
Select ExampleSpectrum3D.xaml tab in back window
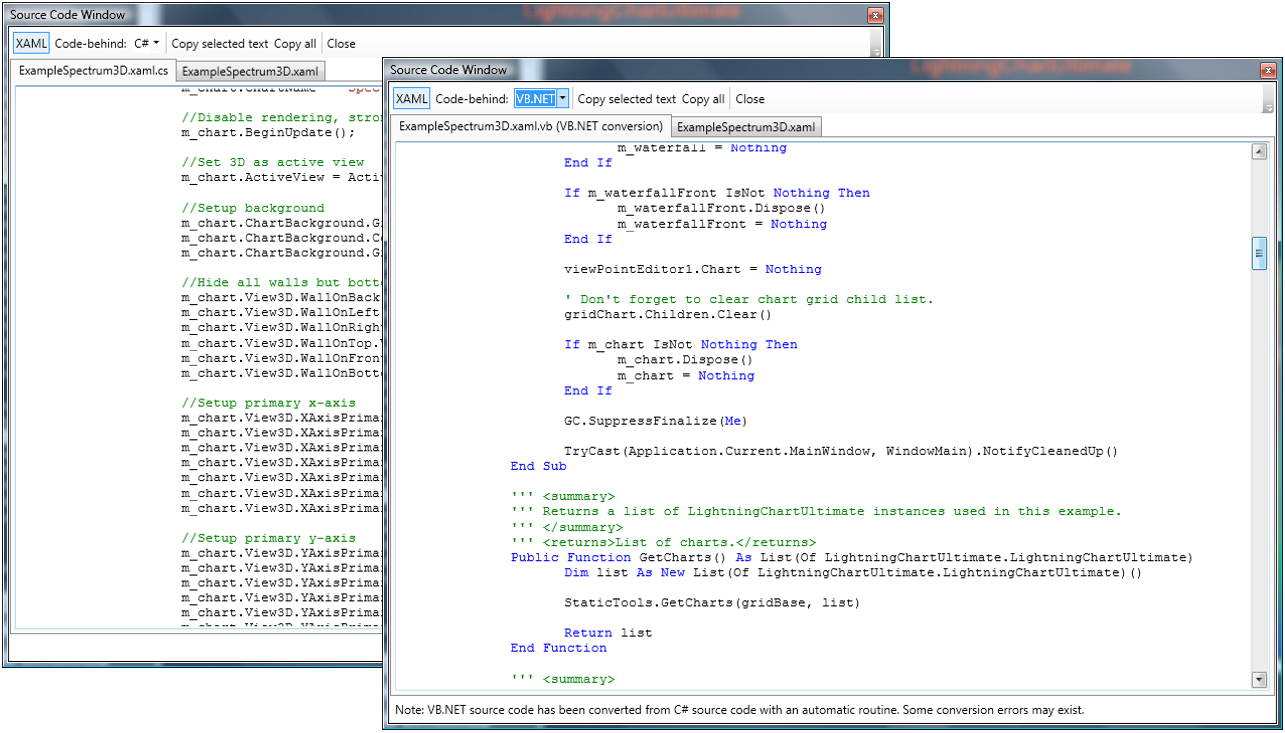(250, 71)
